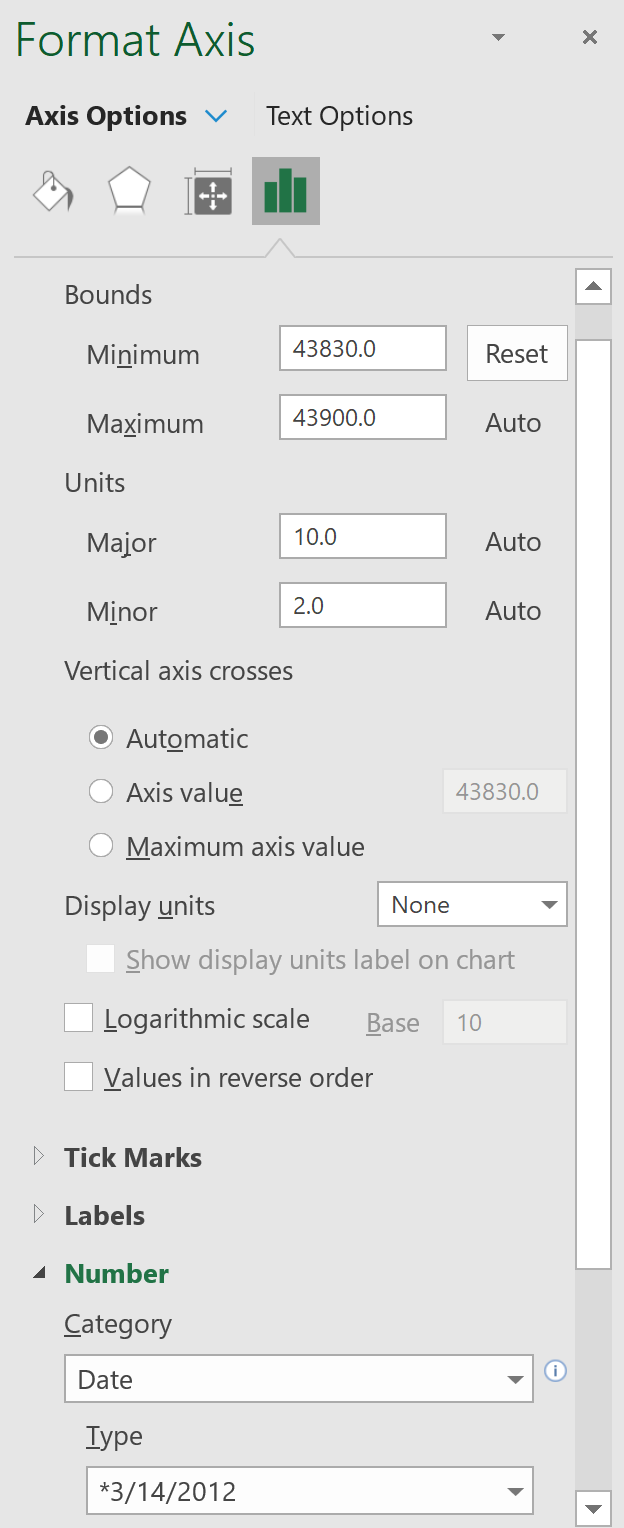This screenshot has height=1528, width=624.
Task: Check Values in reverse order
Action: pyautogui.click(x=79, y=1077)
